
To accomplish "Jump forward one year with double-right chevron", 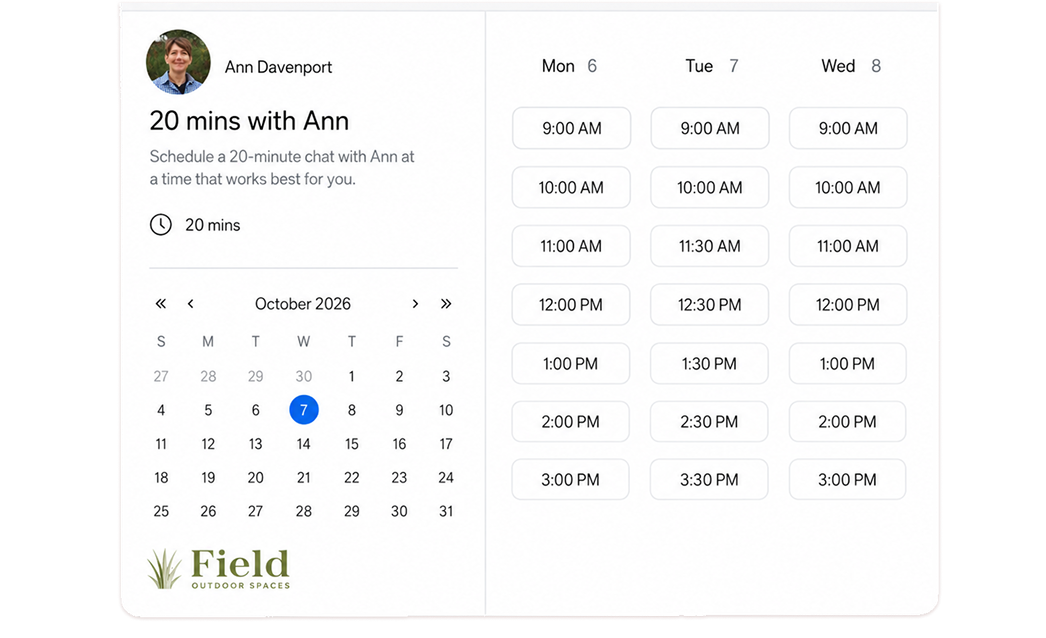I will tap(446, 304).
